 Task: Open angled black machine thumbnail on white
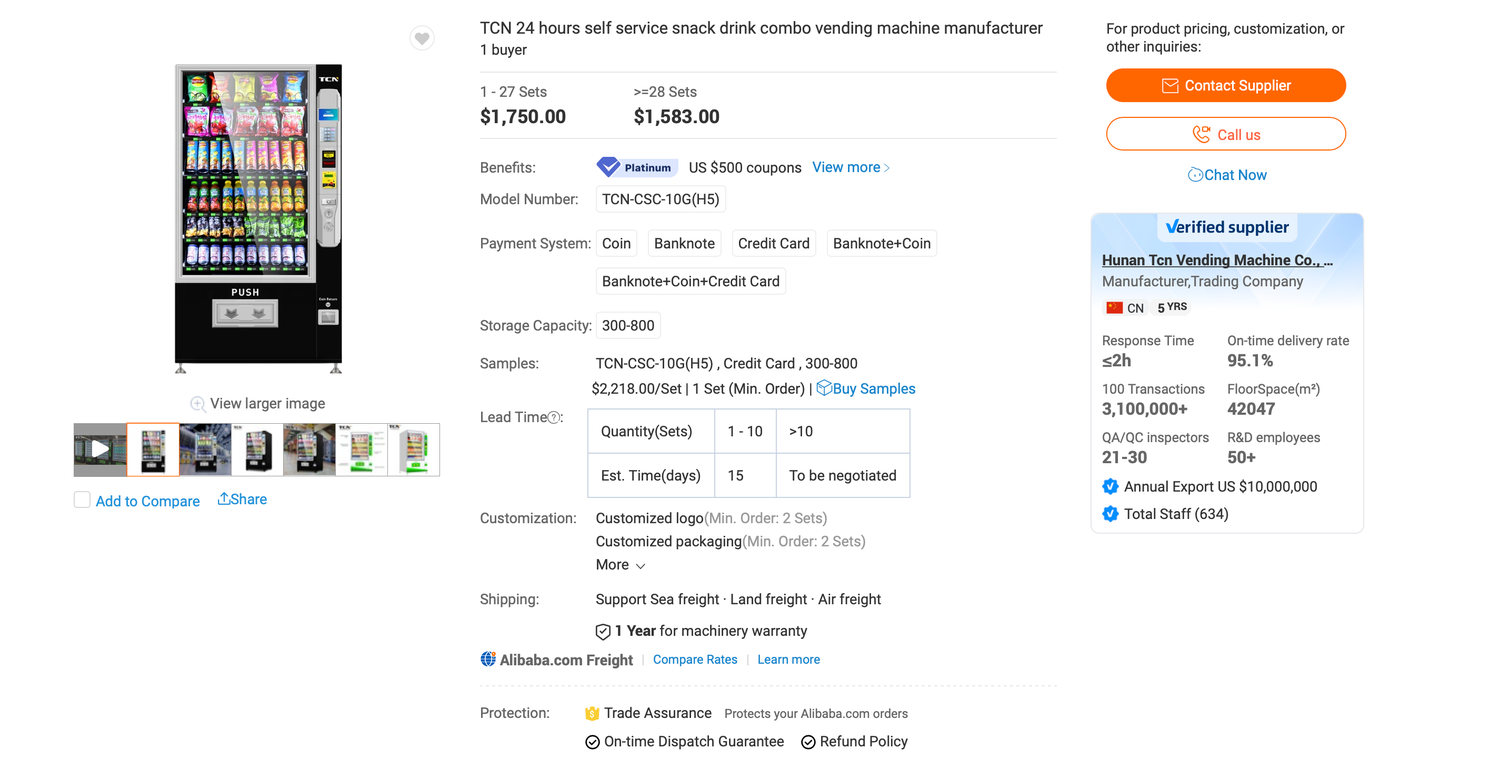257,450
